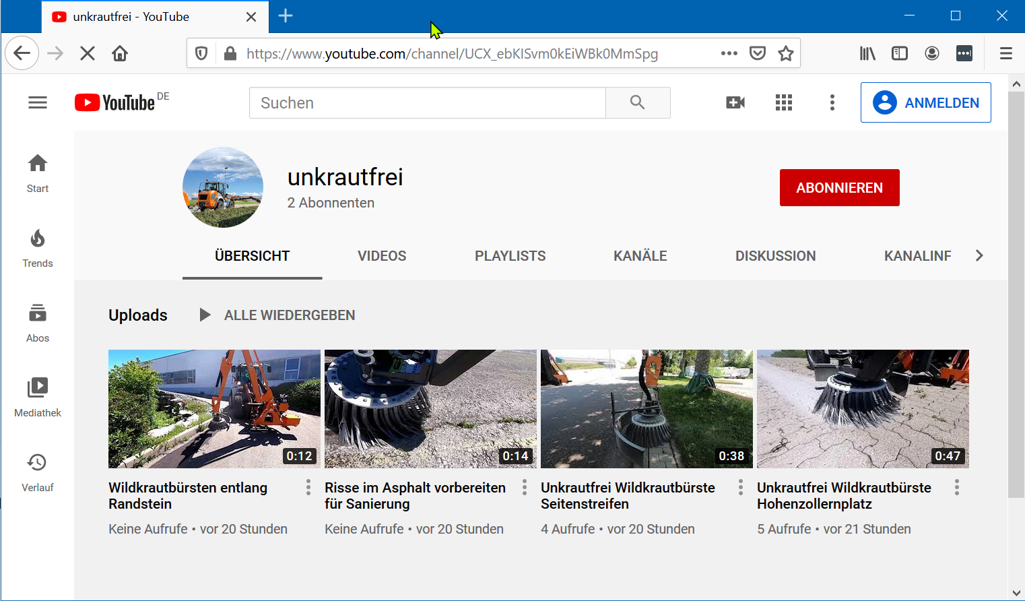Switch to the VIDEOS tab
This screenshot has width=1025, height=601.
(382, 256)
